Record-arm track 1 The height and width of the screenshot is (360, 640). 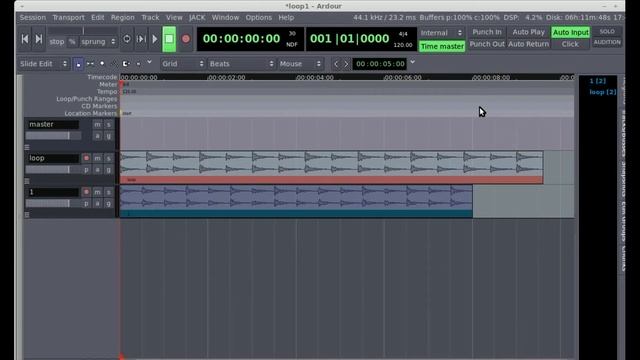[86, 192]
